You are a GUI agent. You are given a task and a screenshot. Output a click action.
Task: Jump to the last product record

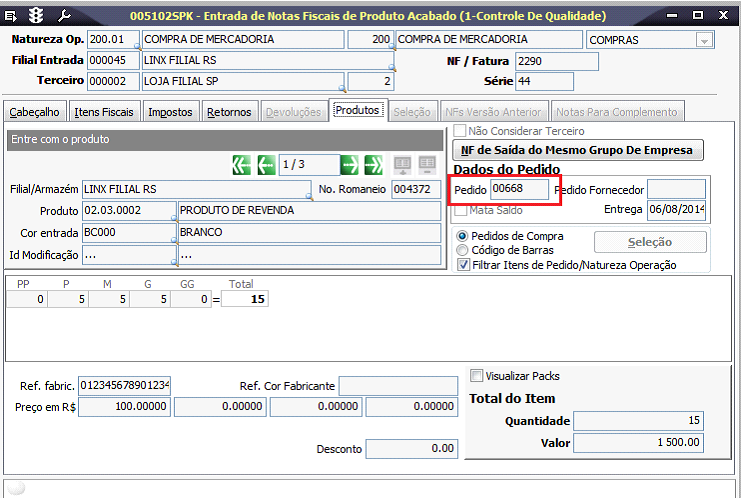coord(374,164)
